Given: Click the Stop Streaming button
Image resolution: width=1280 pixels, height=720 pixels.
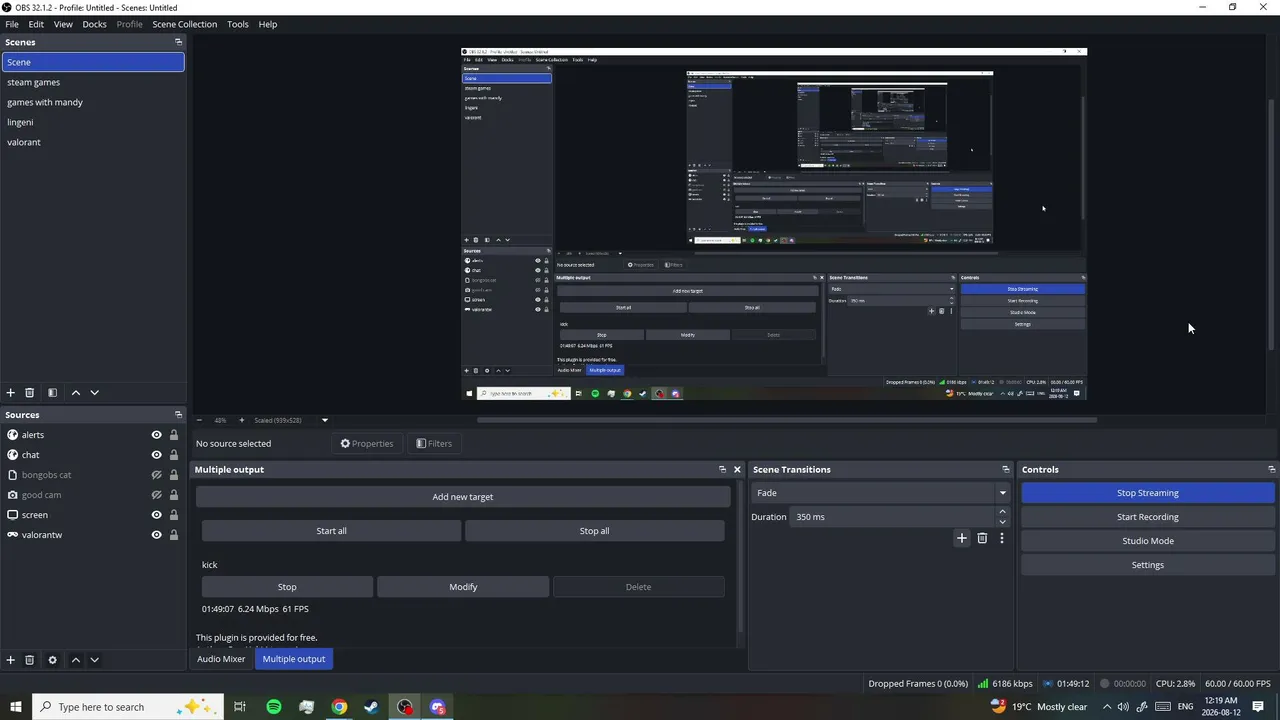Looking at the screenshot, I should coord(1148,493).
